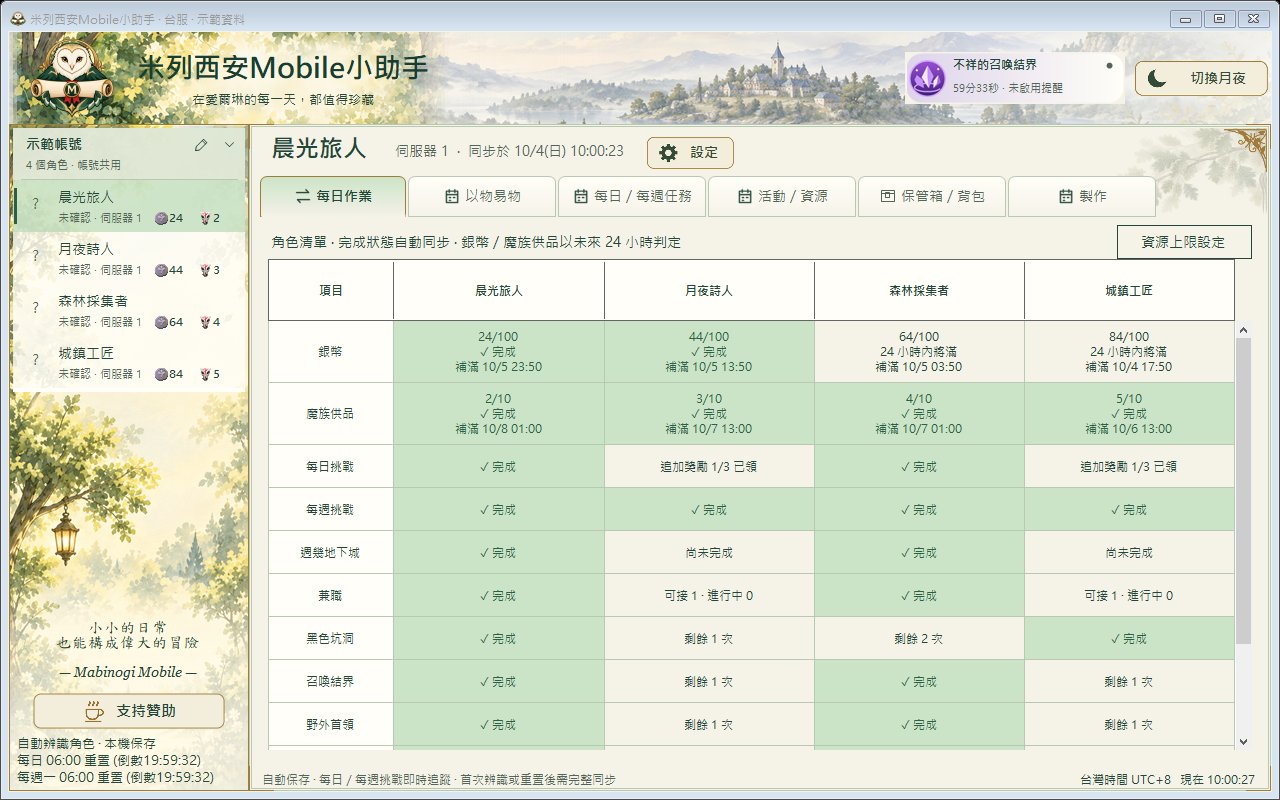Click the 台灣時間 UTC+8 status text
This screenshot has width=1280, height=800.
pyautogui.click(x=1125, y=779)
